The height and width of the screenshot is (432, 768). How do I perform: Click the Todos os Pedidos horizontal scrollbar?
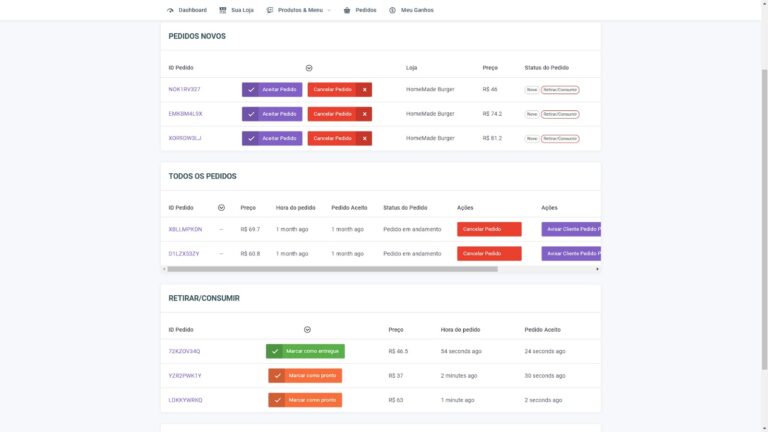click(x=330, y=269)
